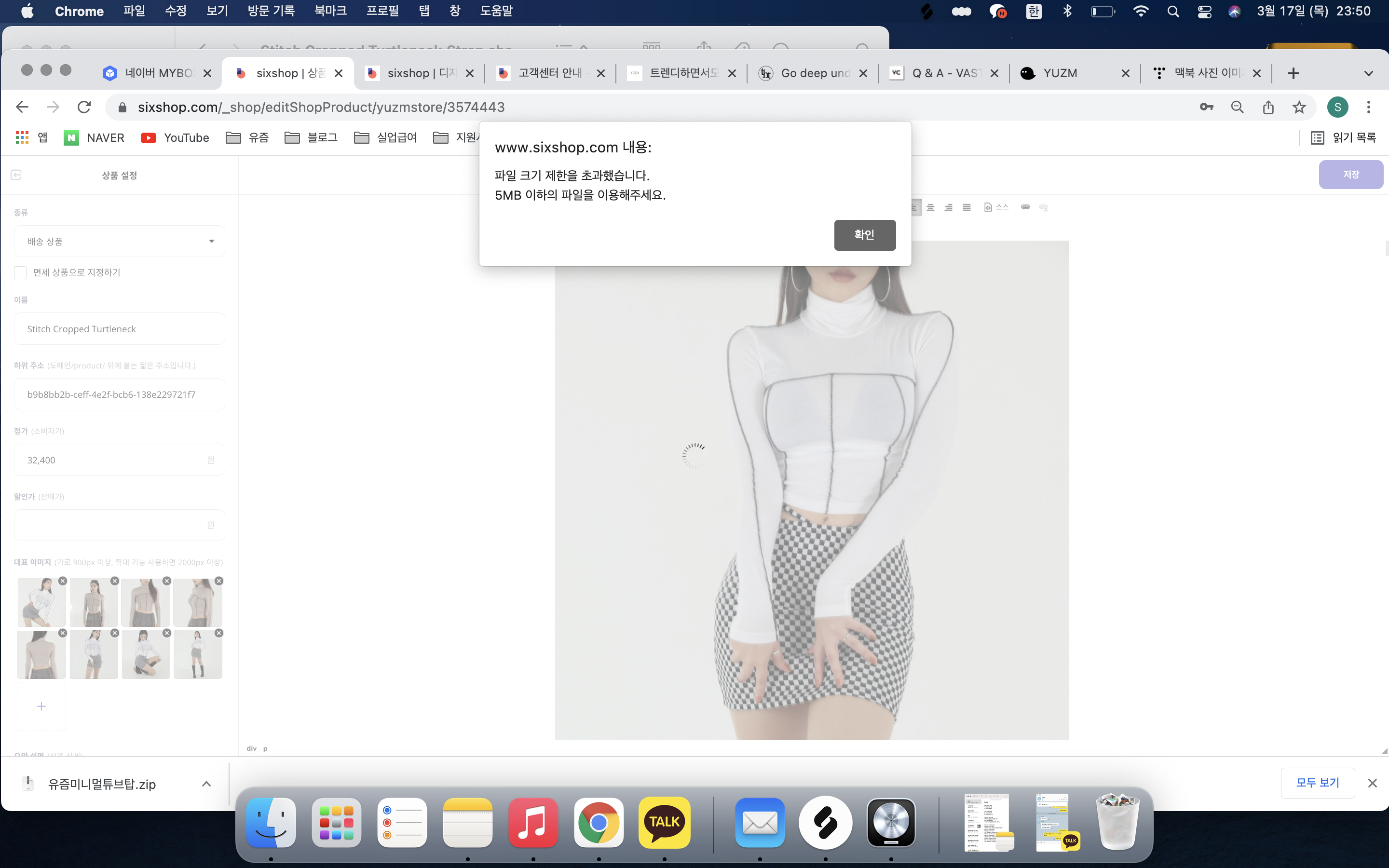
Task: Check 면세 상품으로 지정하기 checkbox
Action: [21, 272]
